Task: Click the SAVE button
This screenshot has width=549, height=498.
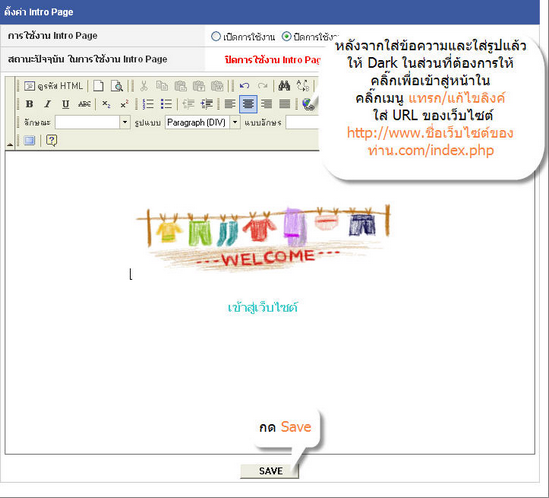Action: (270, 471)
